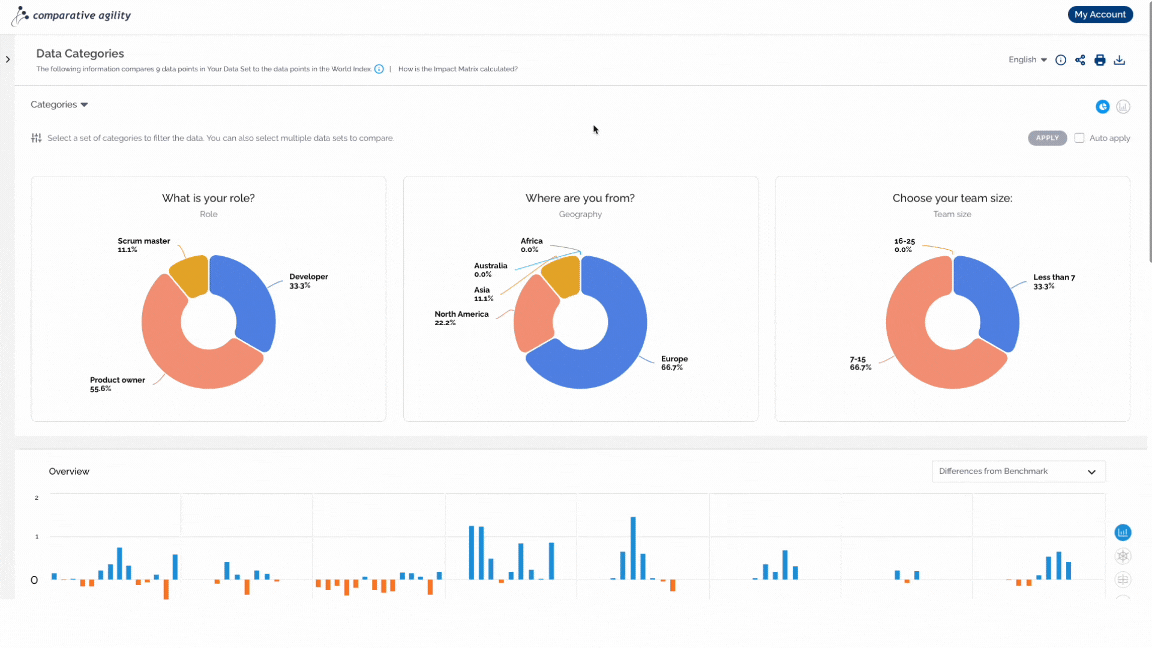Print the report using printer icon
Image resolution: width=1152 pixels, height=648 pixels.
pos(1100,60)
